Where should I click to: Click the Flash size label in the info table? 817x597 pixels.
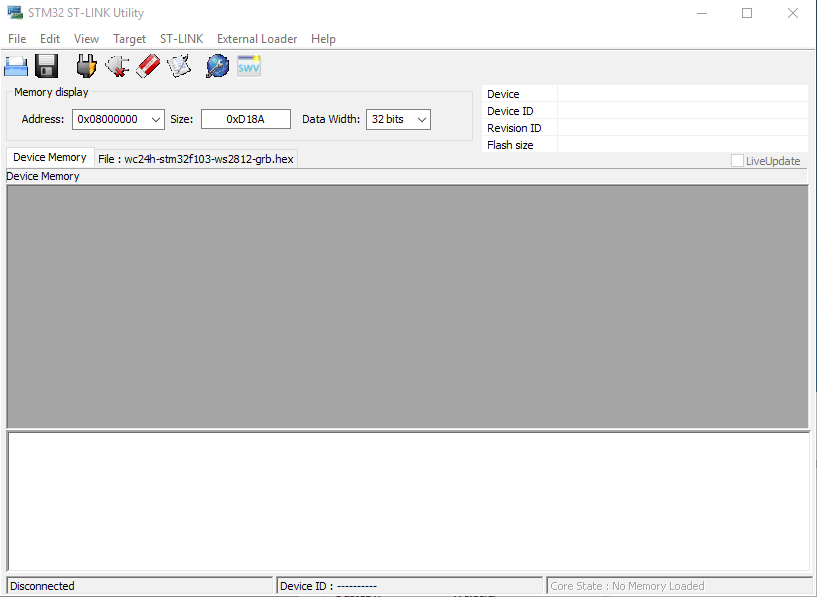[510, 145]
